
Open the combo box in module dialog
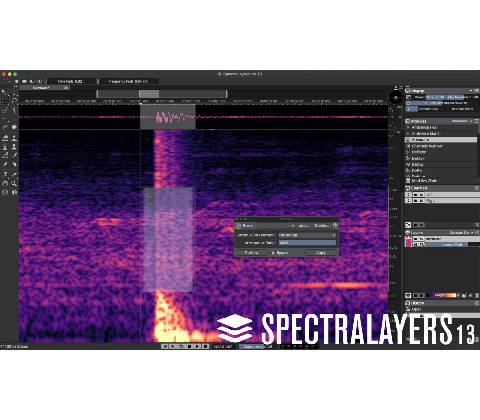pyautogui.click(x=307, y=235)
